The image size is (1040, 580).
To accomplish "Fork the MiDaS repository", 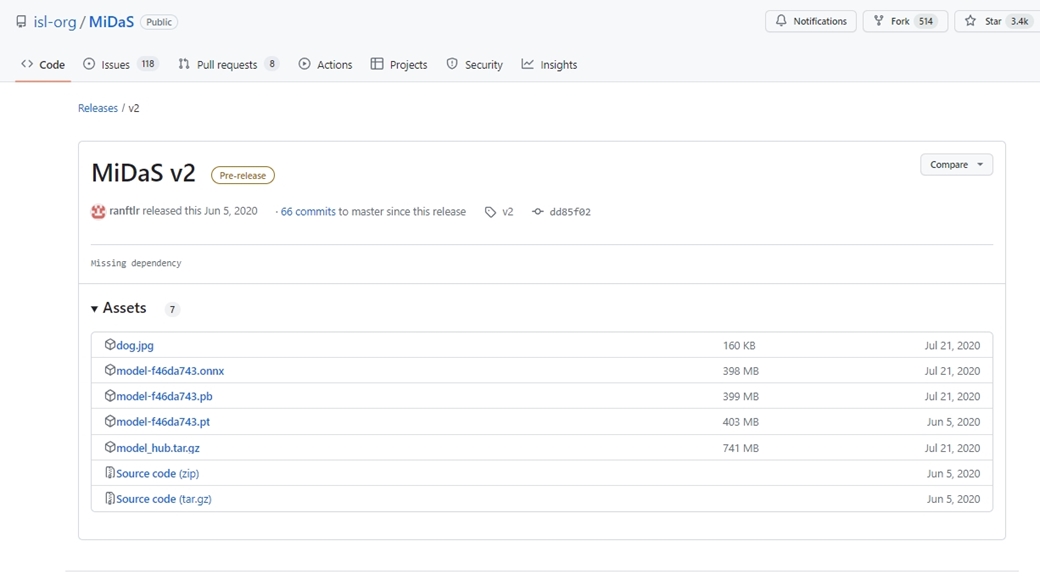I will pyautogui.click(x=901, y=21).
